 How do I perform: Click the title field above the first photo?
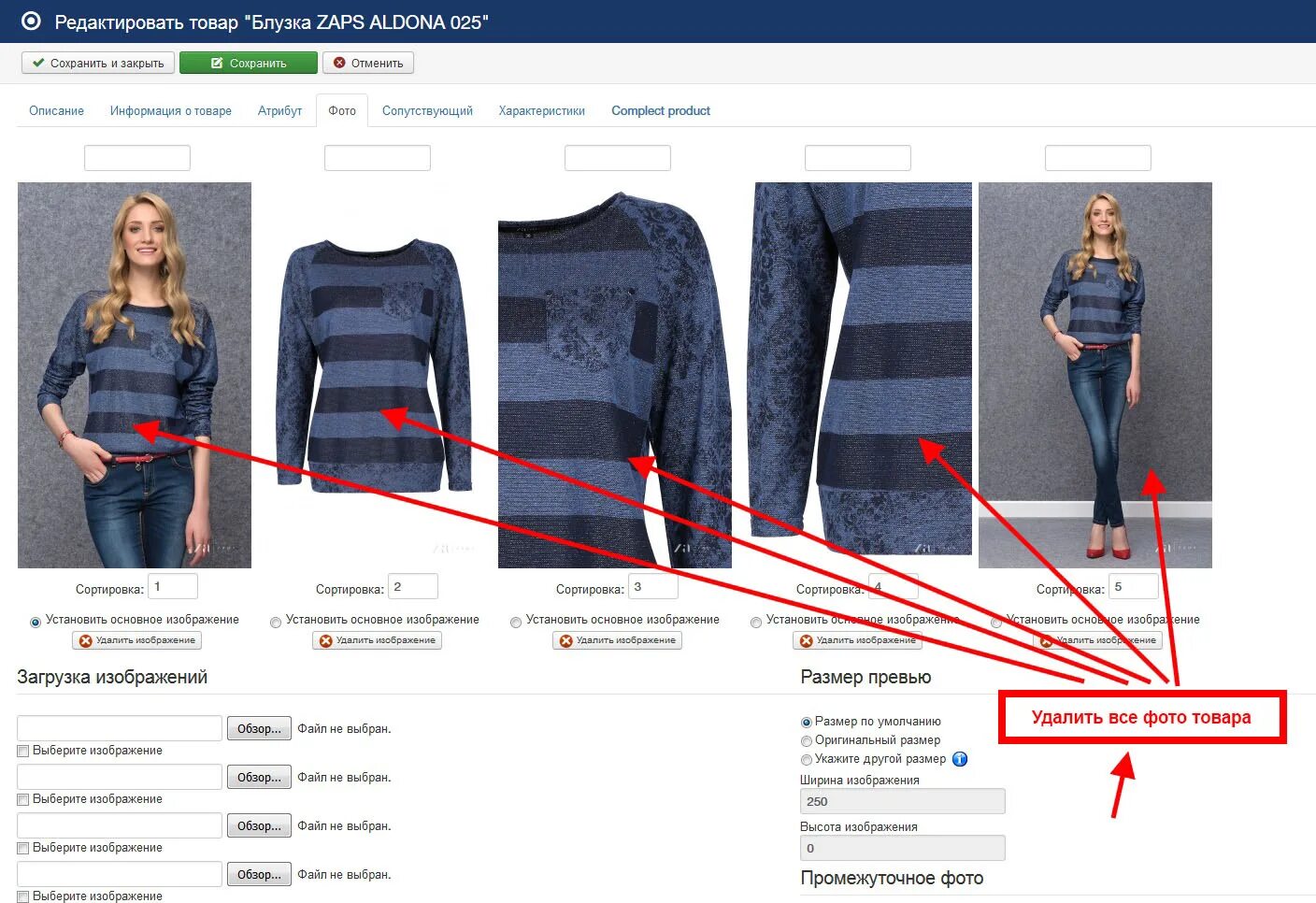137,158
